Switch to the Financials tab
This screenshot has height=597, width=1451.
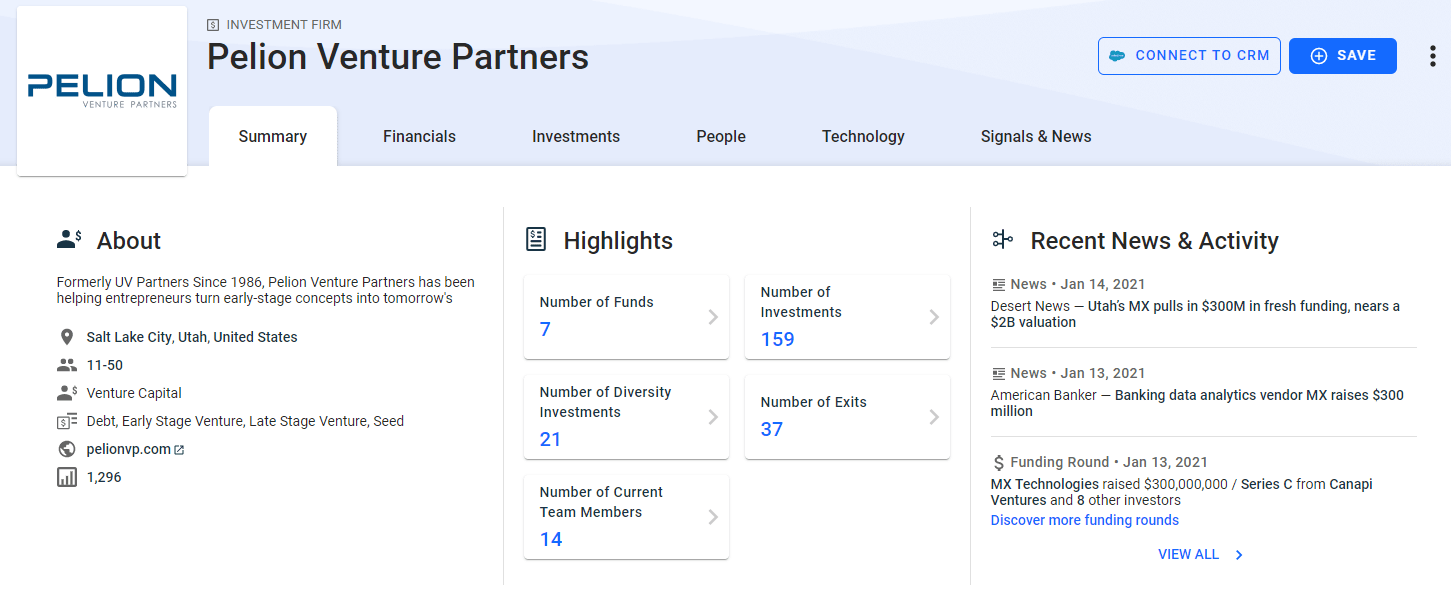tap(419, 137)
